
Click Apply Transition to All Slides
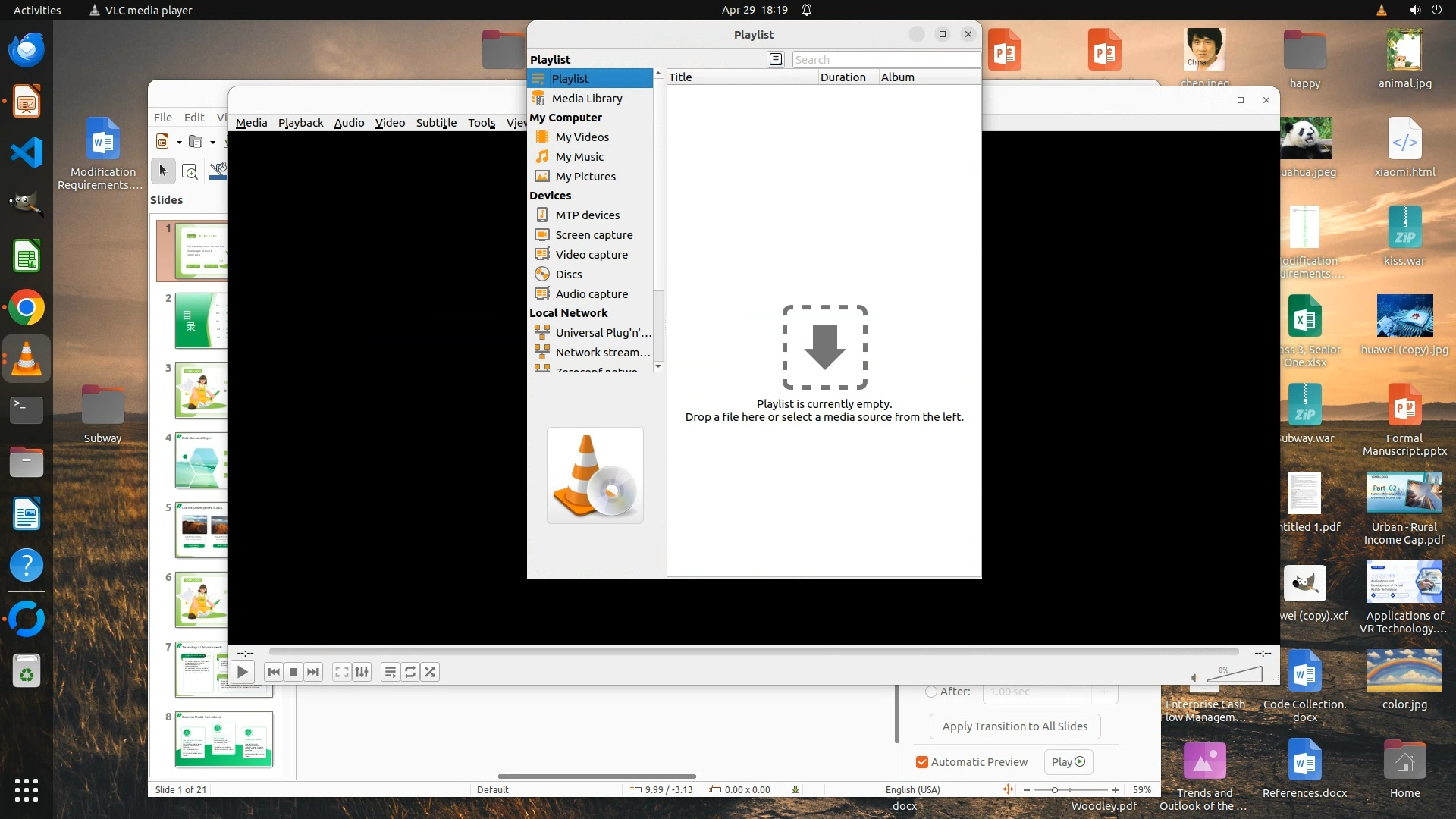[x=1015, y=726]
